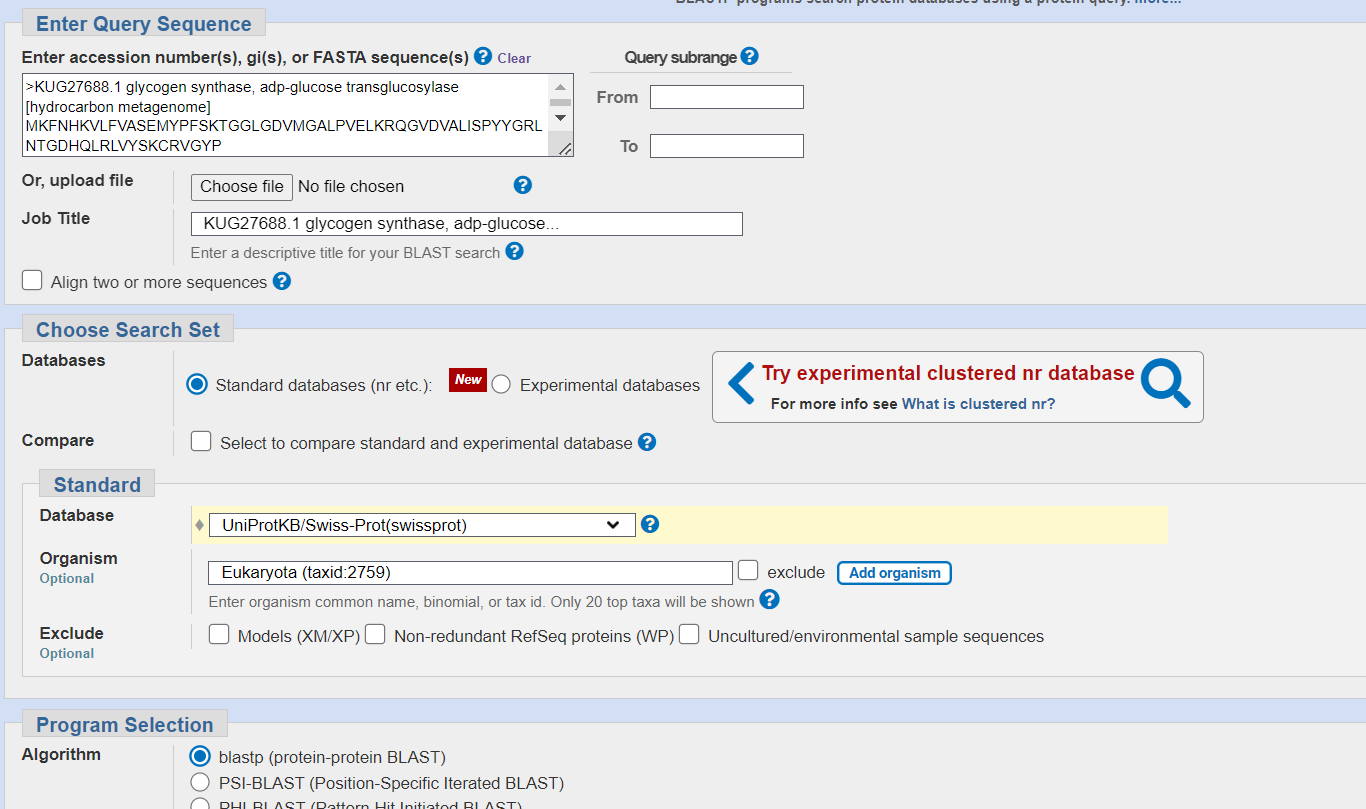1366x809 pixels.
Task: Click the "No file chosen" text
Action: (351, 186)
